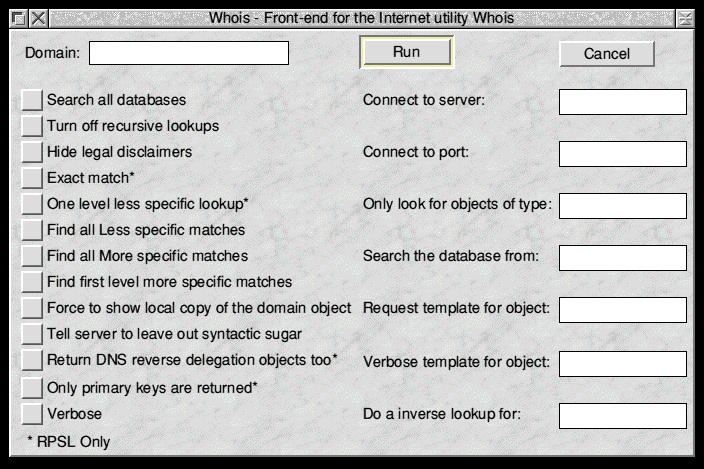Focus Only look for objects of type field
This screenshot has height=469, width=704.
click(623, 206)
